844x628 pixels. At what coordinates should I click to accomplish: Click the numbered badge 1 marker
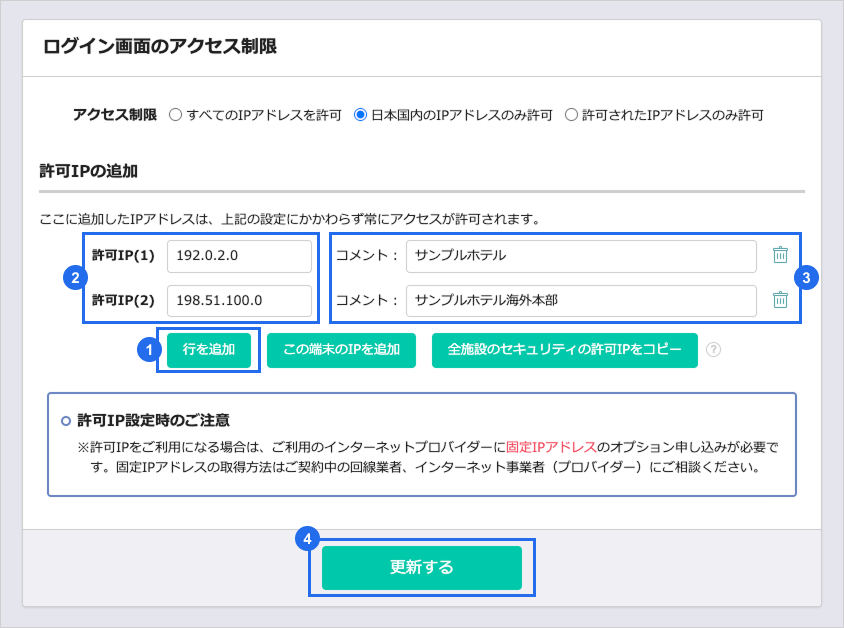[148, 350]
